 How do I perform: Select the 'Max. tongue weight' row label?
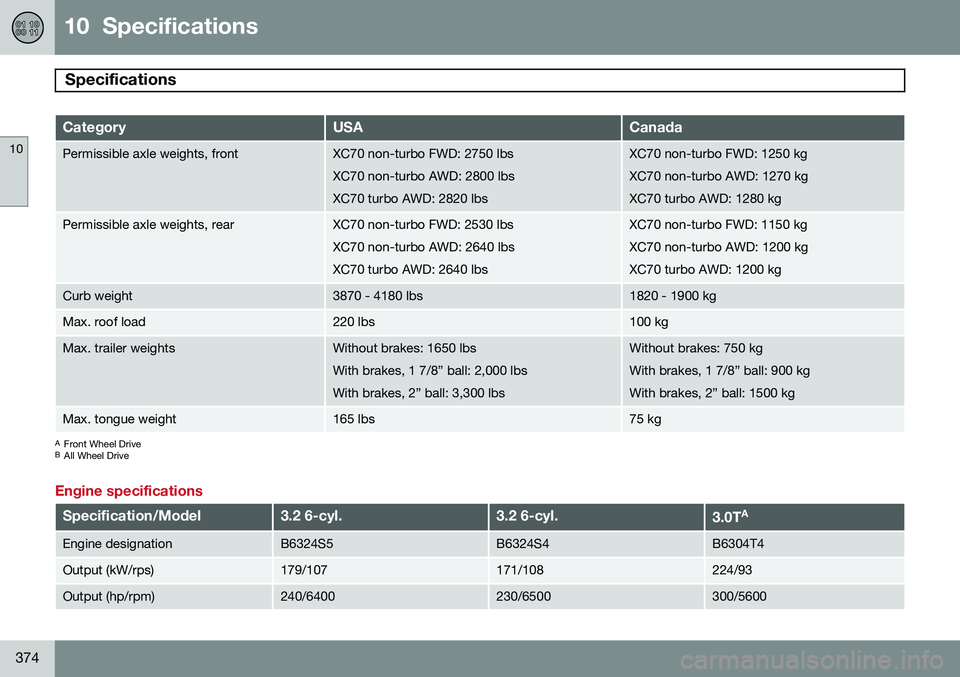click(x=119, y=419)
